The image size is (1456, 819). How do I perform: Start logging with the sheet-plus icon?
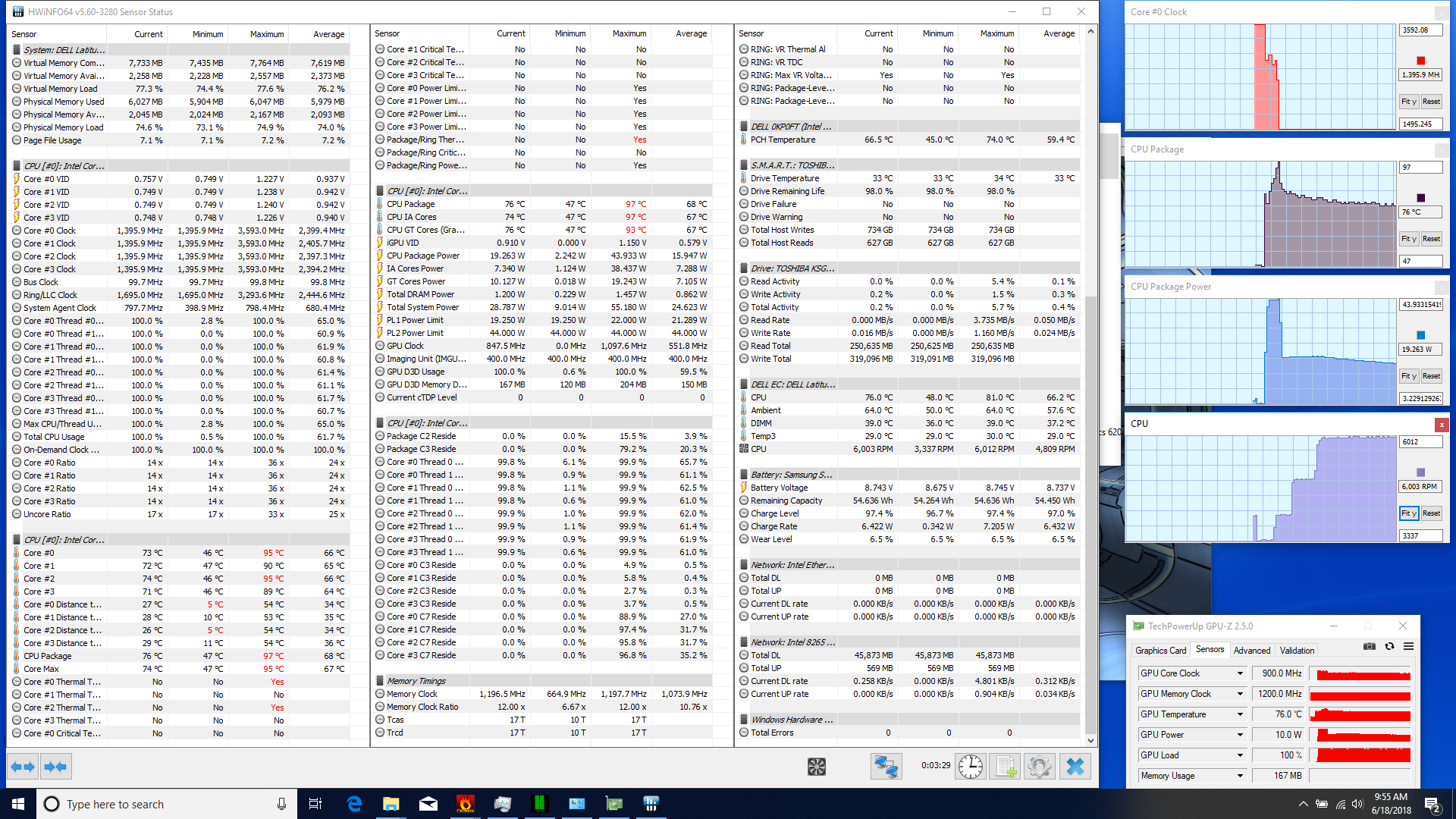pos(1006,767)
